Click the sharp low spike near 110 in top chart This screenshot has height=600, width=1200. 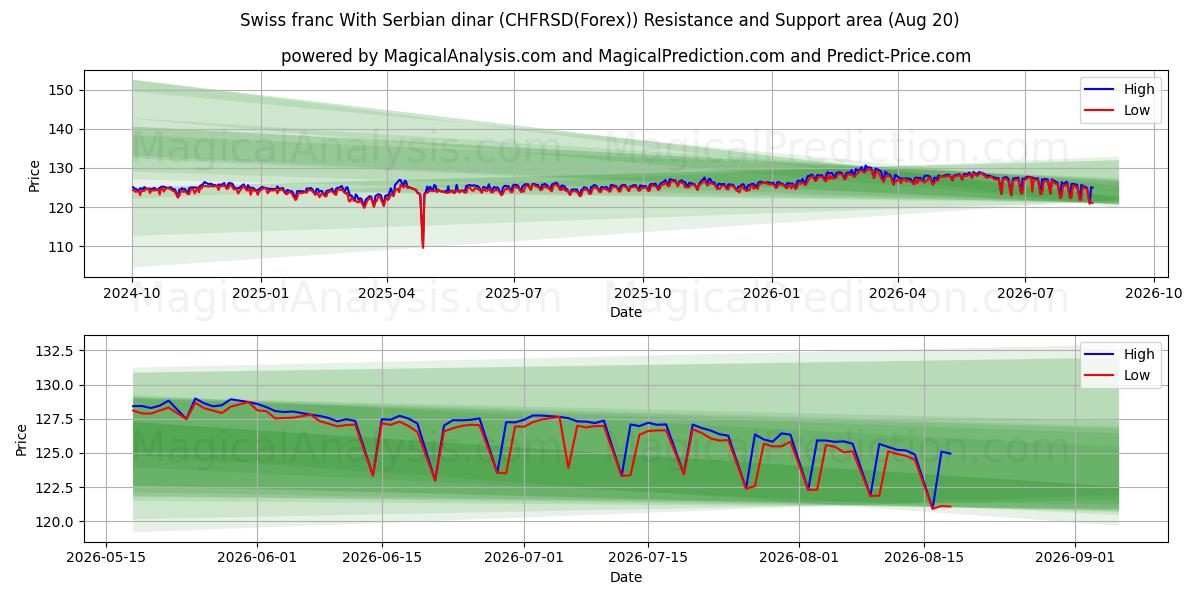point(422,245)
